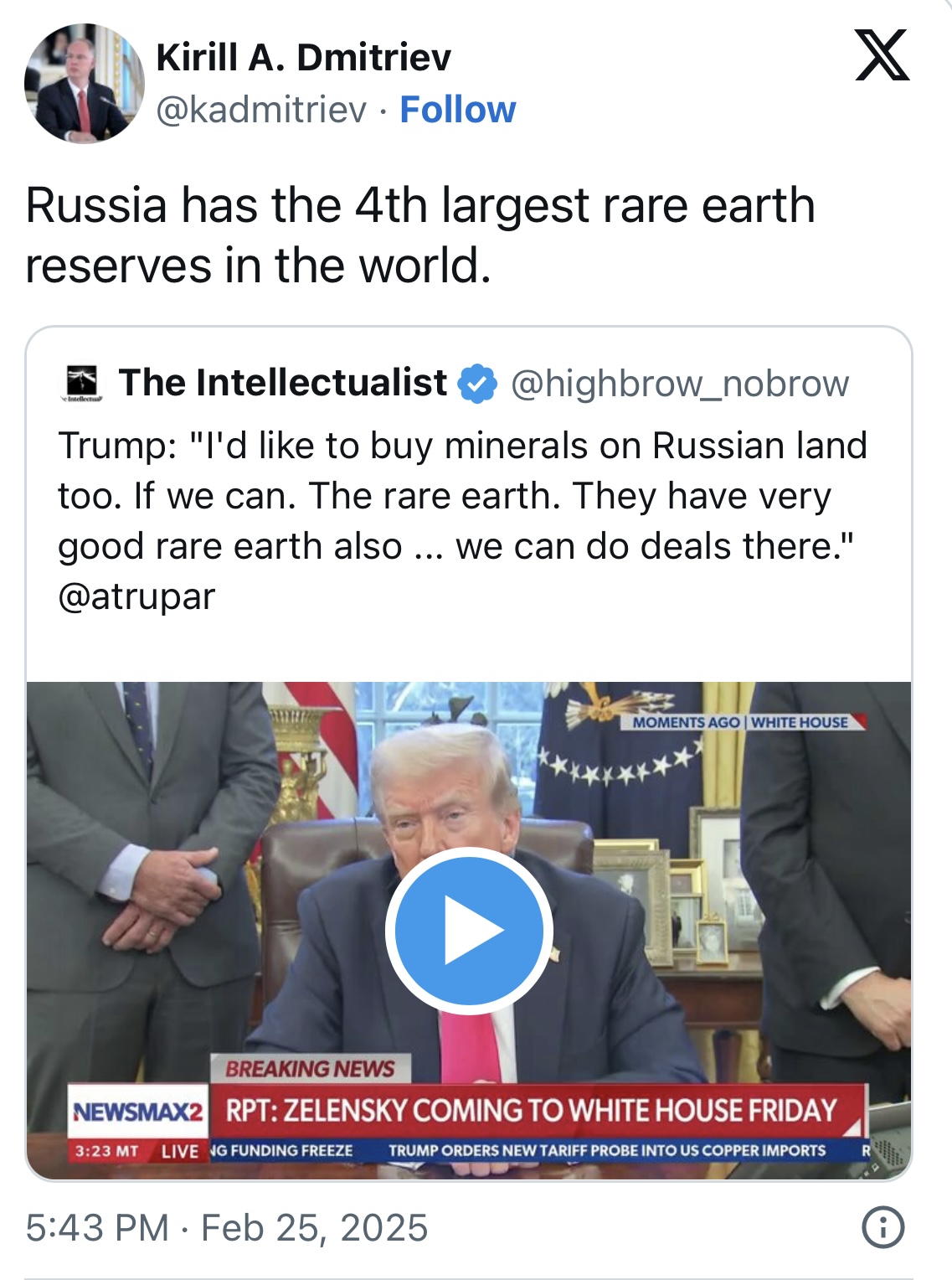Click the quoted Trump tweet text
952x1280 pixels.
point(461,496)
